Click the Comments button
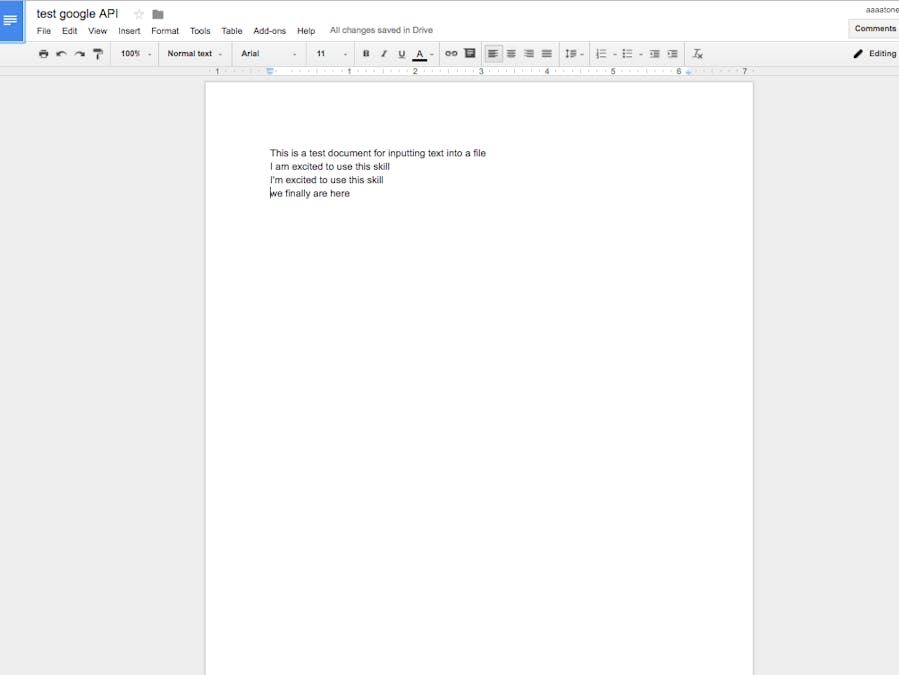This screenshot has width=899, height=675. 874,29
